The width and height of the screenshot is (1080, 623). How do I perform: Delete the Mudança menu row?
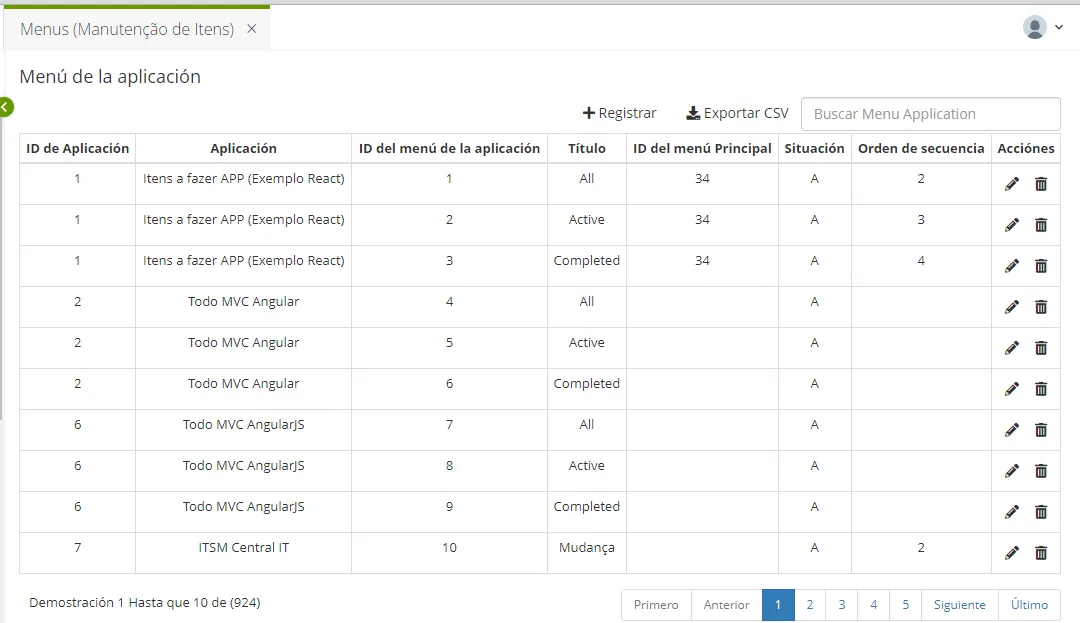(x=1041, y=553)
